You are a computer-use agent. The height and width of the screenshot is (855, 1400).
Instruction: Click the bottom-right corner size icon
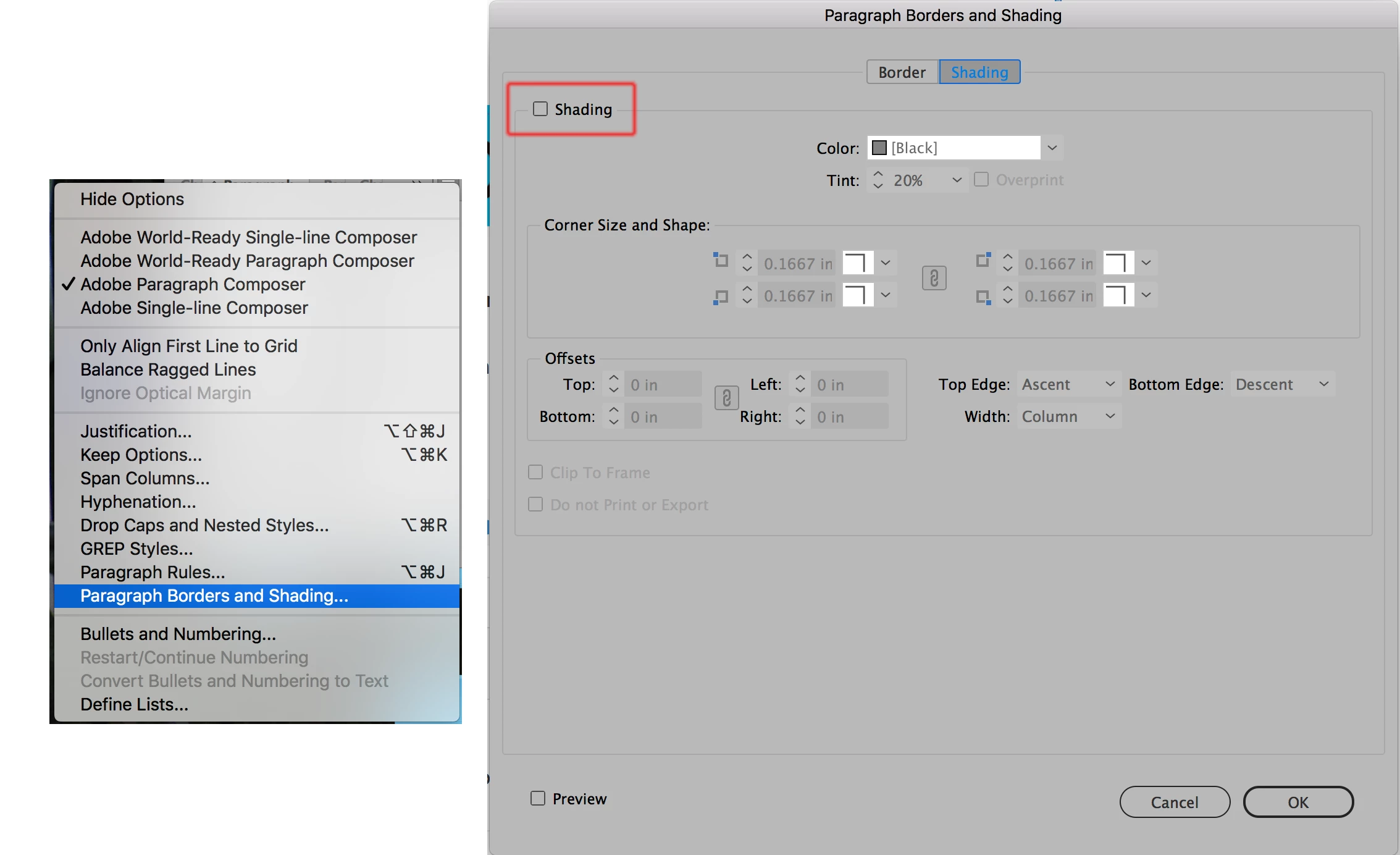click(983, 297)
